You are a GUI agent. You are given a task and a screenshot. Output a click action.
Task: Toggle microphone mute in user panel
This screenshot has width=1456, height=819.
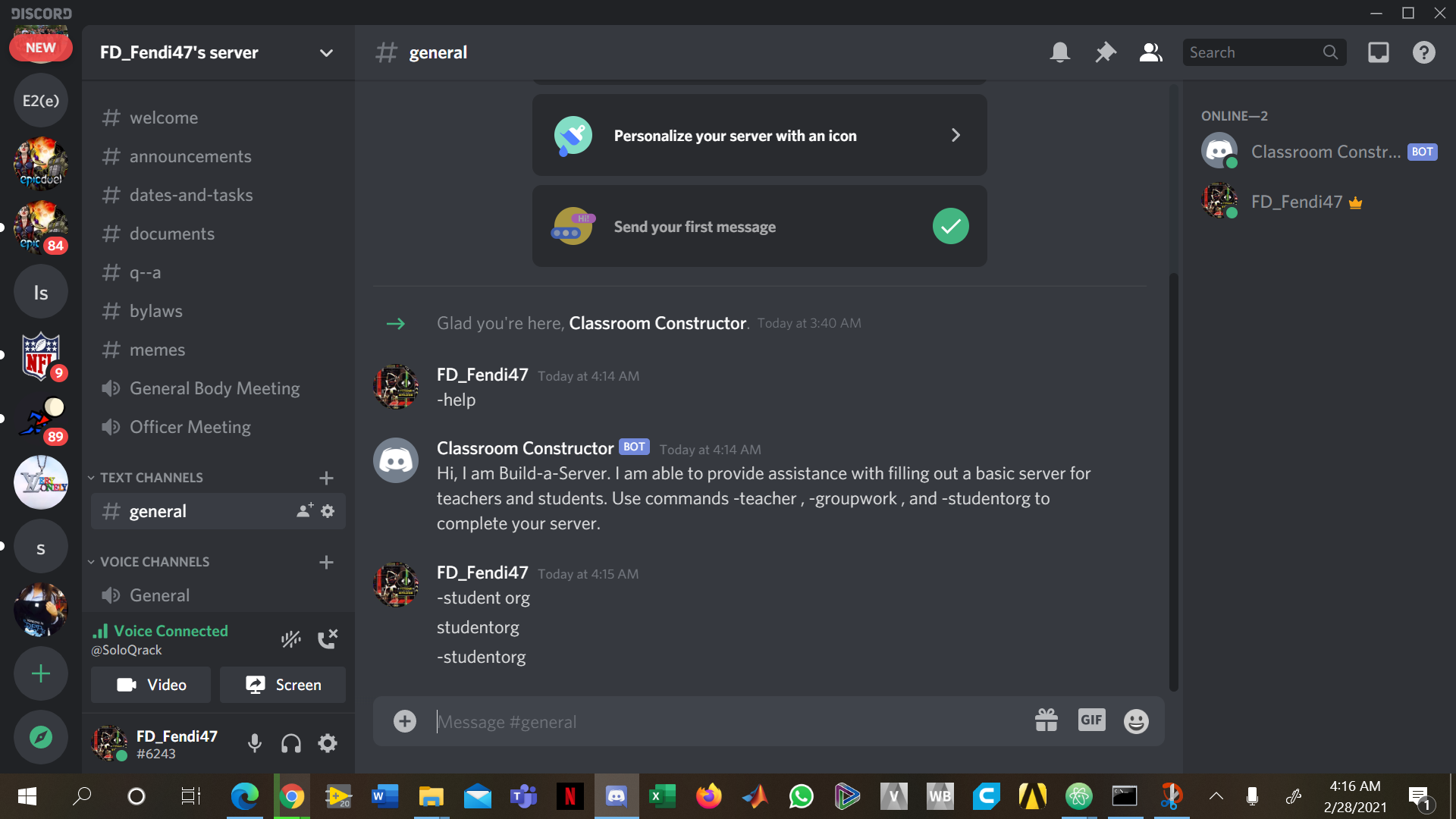(x=255, y=743)
